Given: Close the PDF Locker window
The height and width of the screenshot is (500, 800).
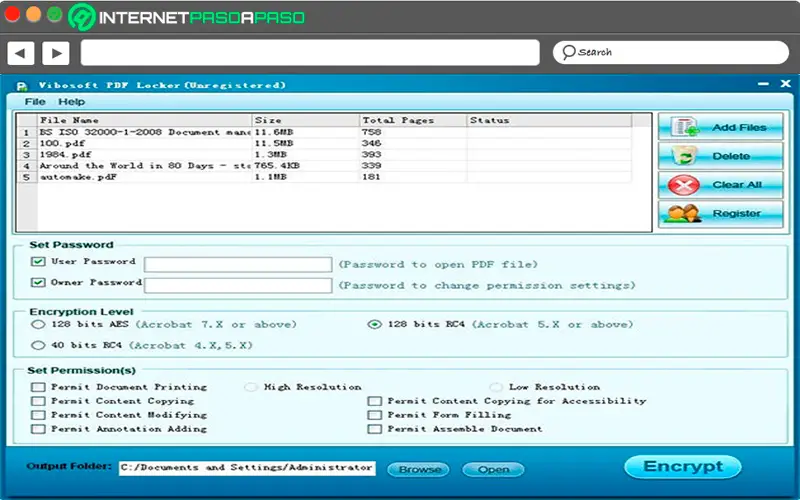Looking at the screenshot, I should click(785, 83).
